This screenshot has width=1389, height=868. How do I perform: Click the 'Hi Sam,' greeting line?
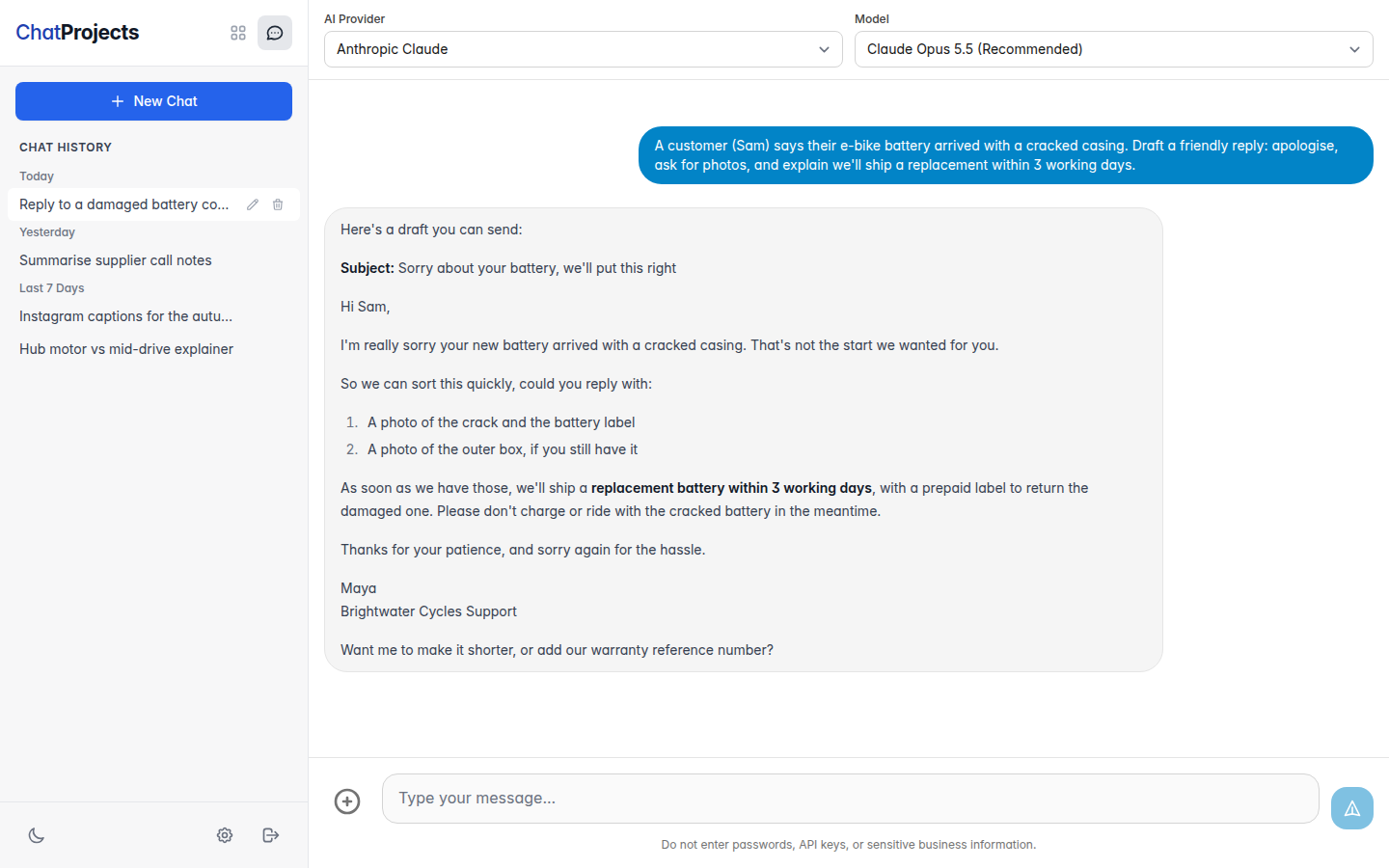click(x=365, y=307)
